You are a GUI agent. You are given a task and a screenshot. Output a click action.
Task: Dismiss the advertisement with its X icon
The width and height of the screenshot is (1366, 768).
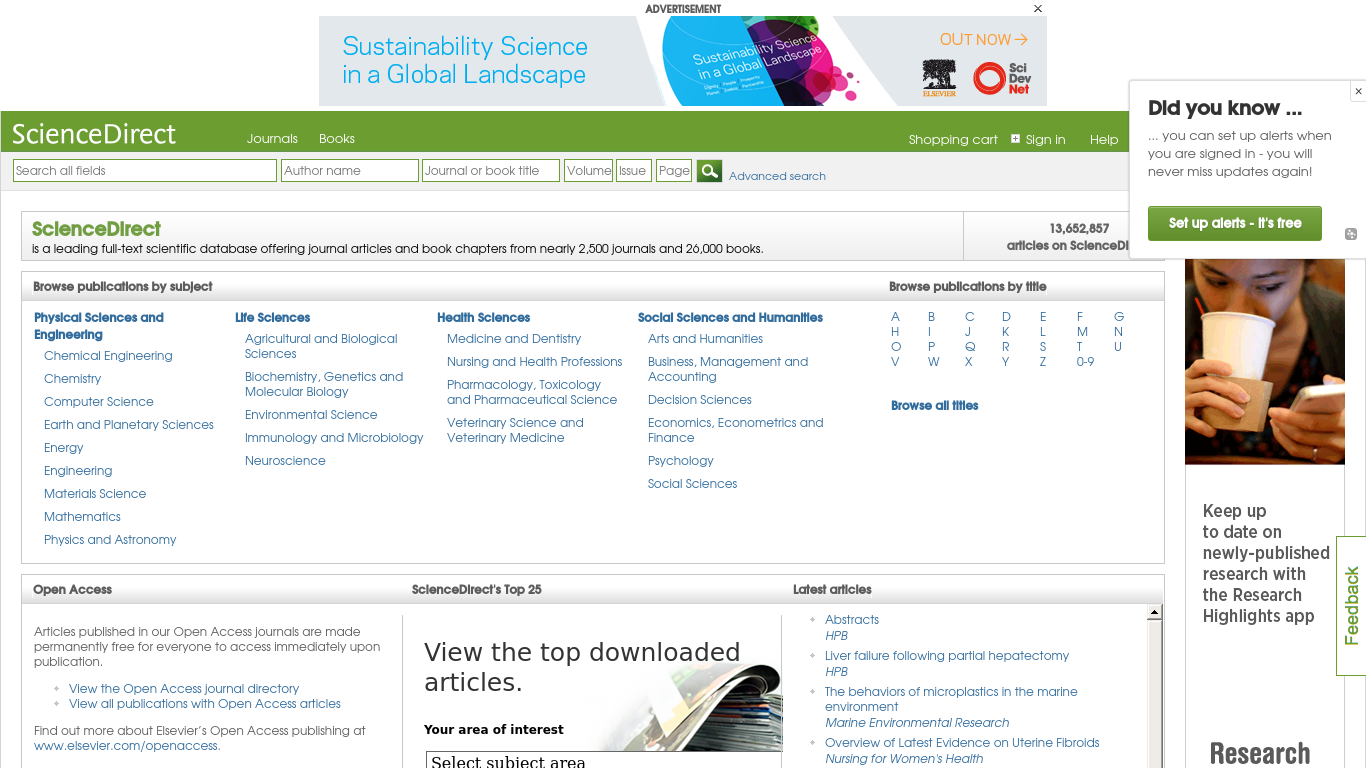pos(1037,8)
